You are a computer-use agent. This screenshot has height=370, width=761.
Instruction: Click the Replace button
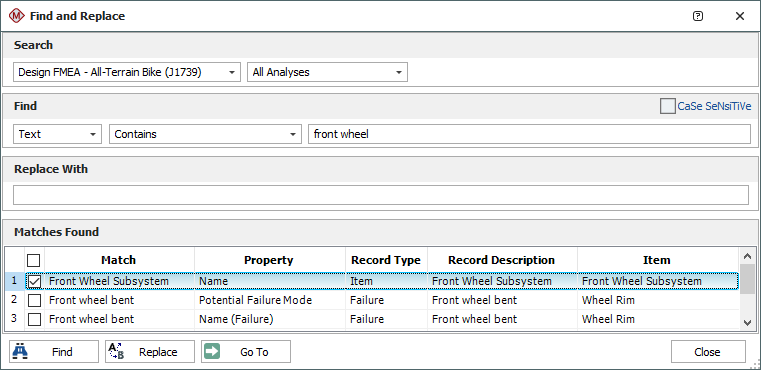(150, 352)
